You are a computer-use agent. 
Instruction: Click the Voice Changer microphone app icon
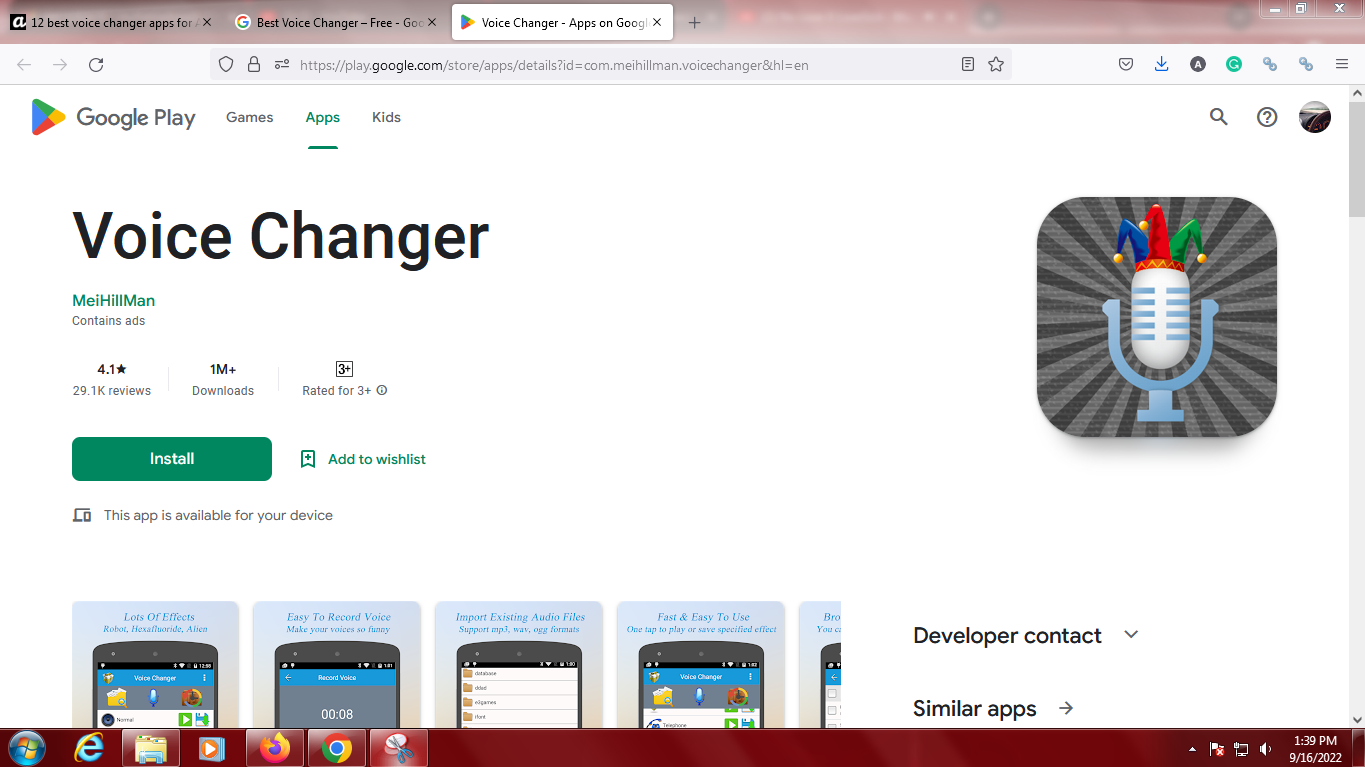click(1157, 317)
